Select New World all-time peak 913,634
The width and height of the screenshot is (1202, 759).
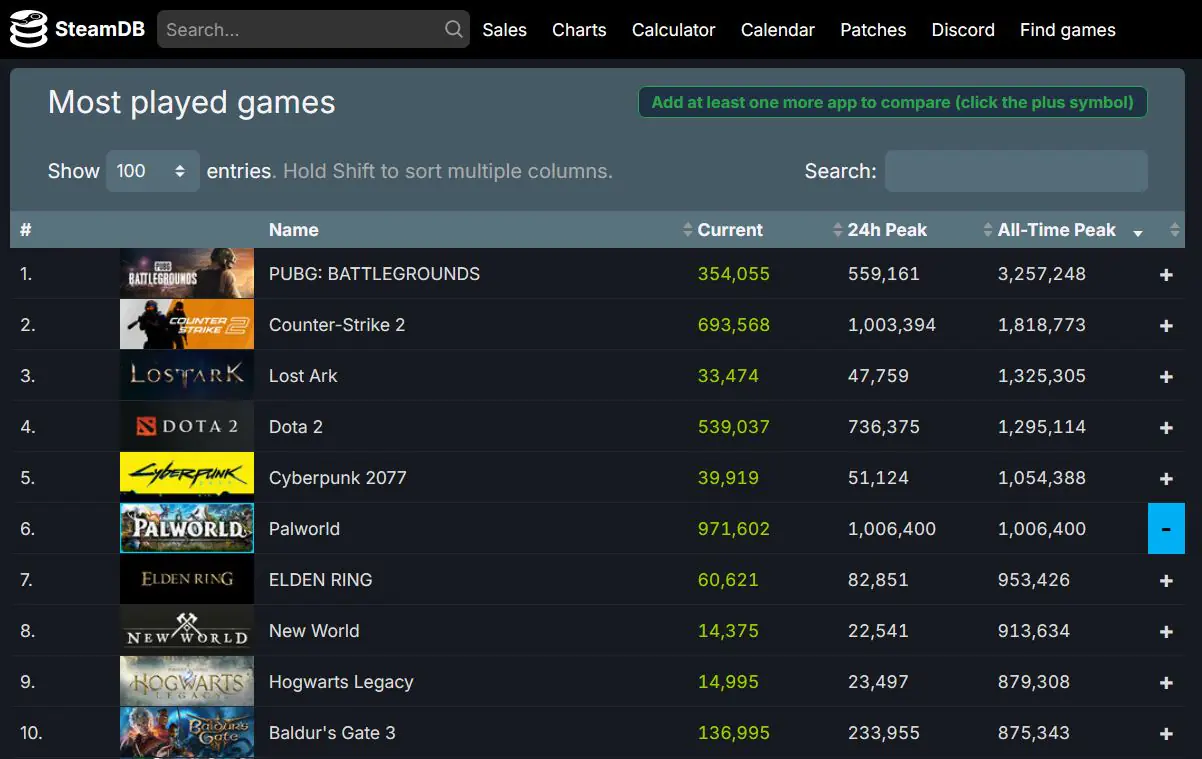point(1034,631)
